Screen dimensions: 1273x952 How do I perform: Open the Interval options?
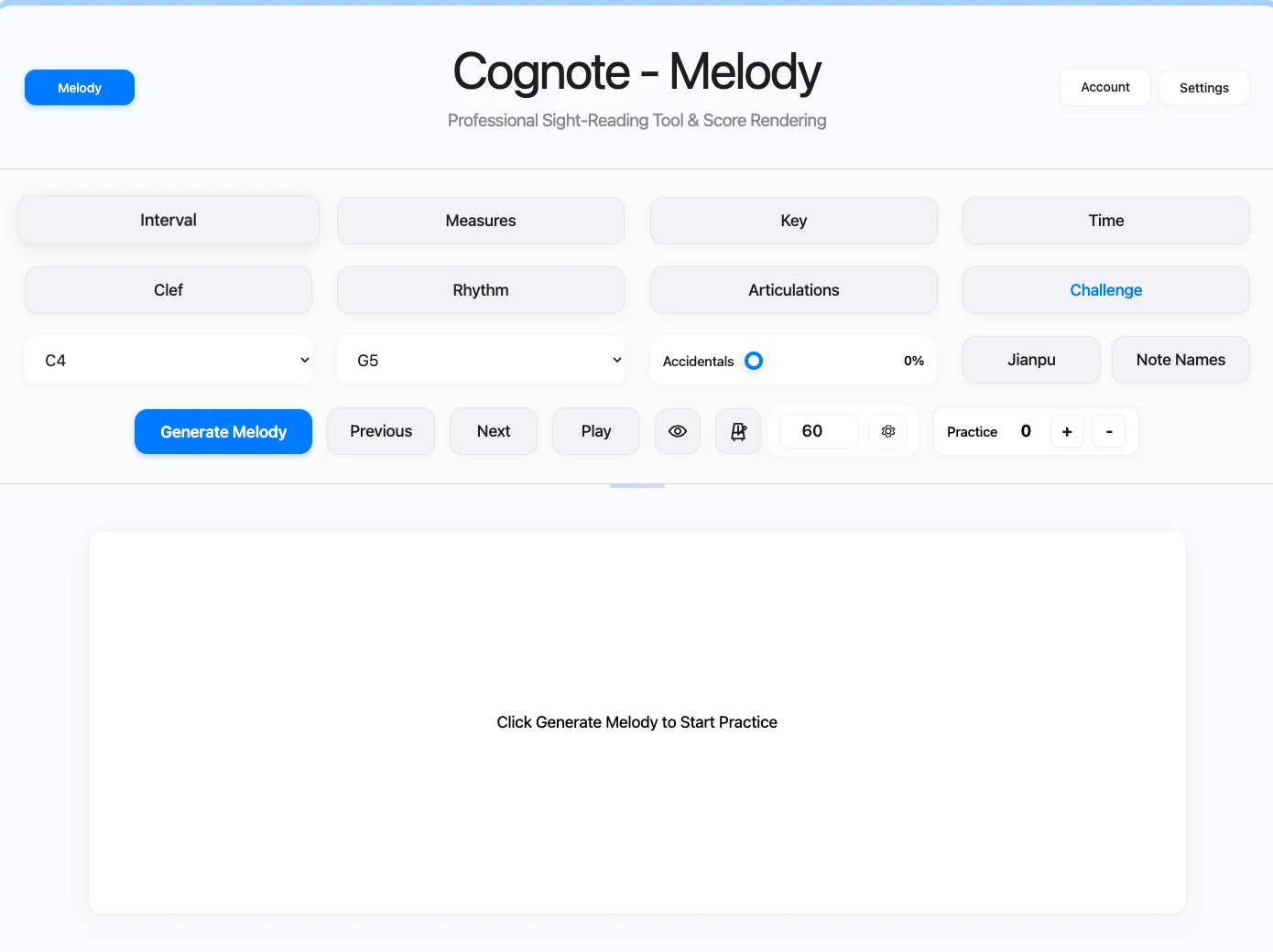click(169, 220)
